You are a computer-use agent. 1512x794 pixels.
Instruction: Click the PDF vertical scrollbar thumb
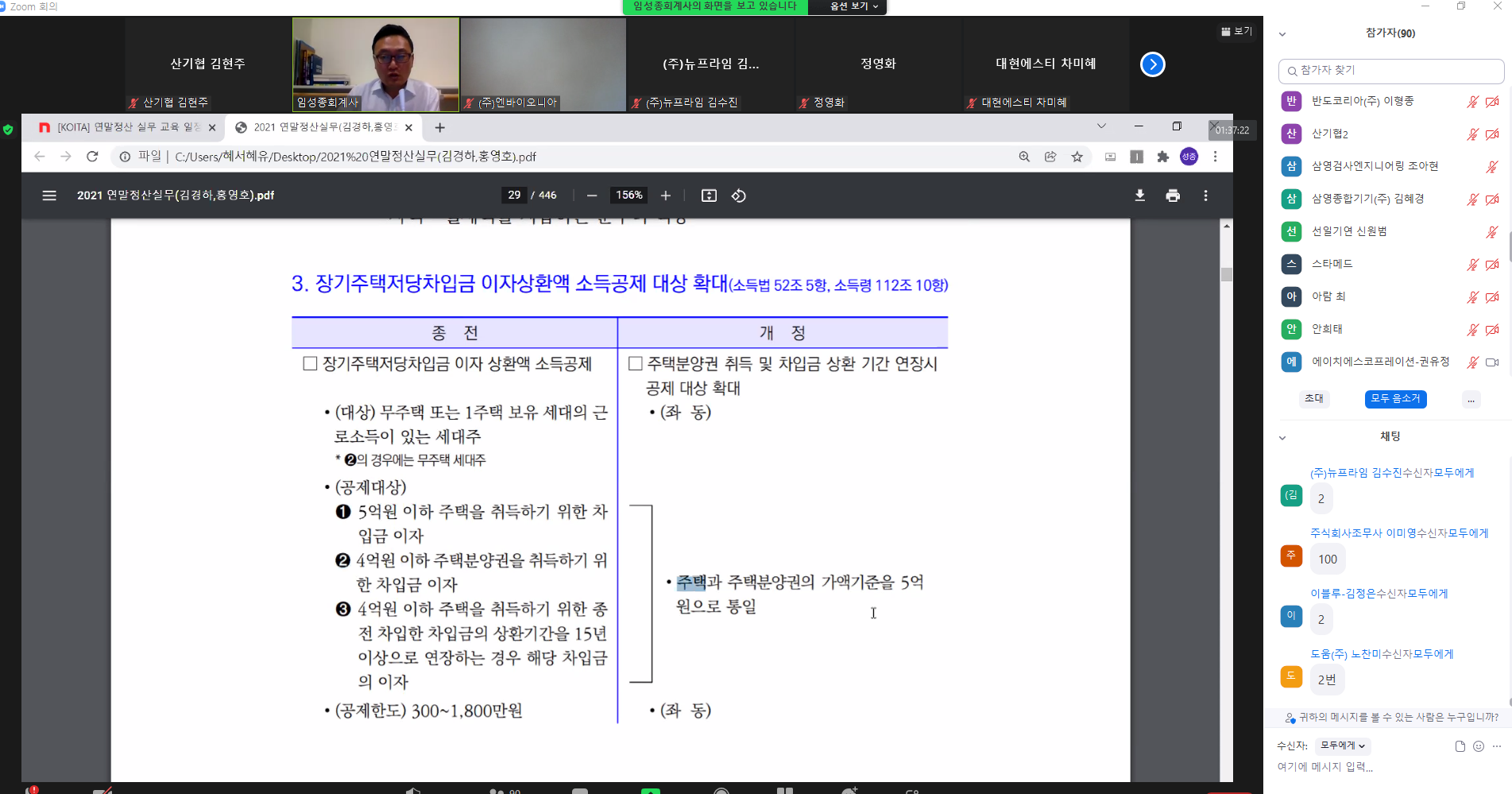pos(1226,275)
